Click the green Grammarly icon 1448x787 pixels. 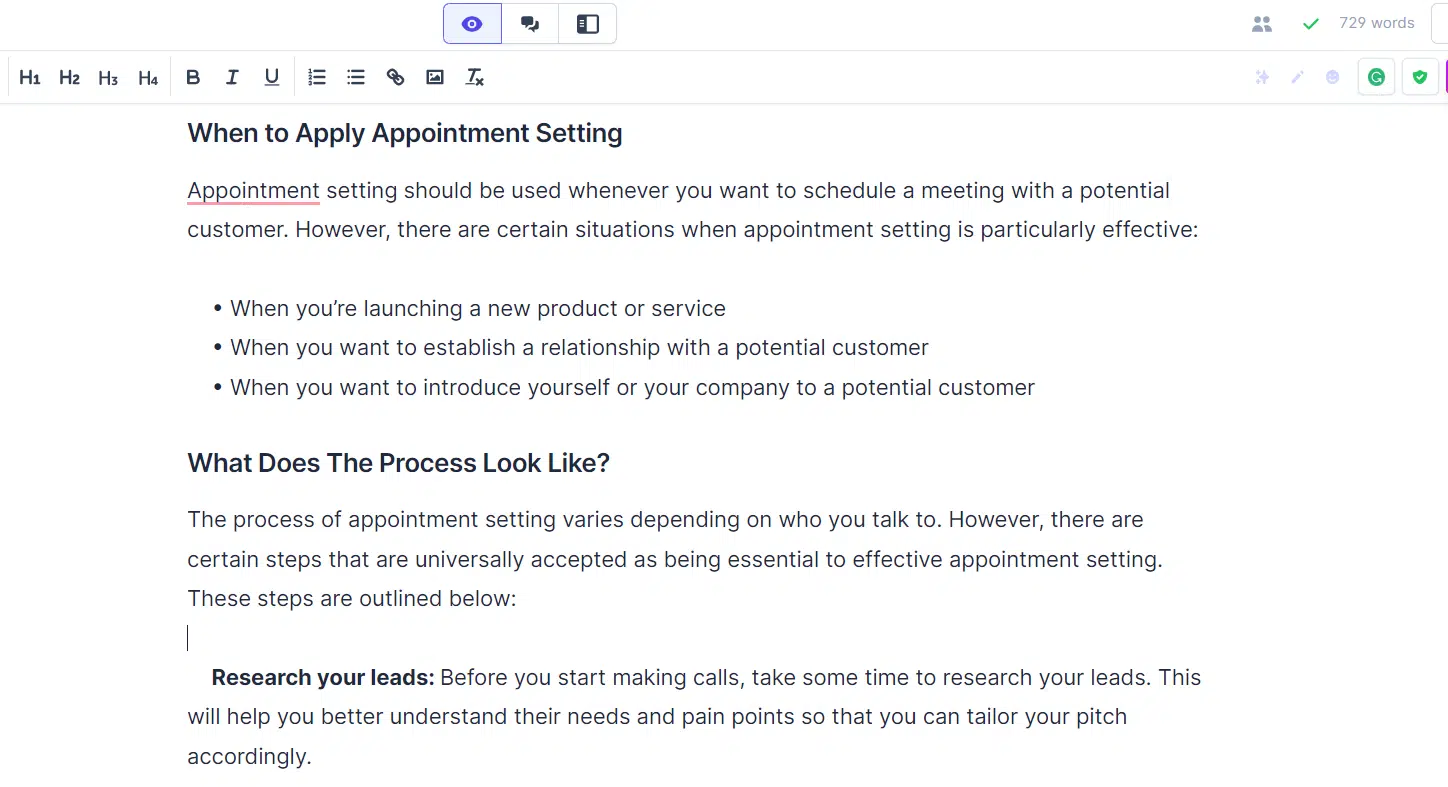click(1376, 77)
